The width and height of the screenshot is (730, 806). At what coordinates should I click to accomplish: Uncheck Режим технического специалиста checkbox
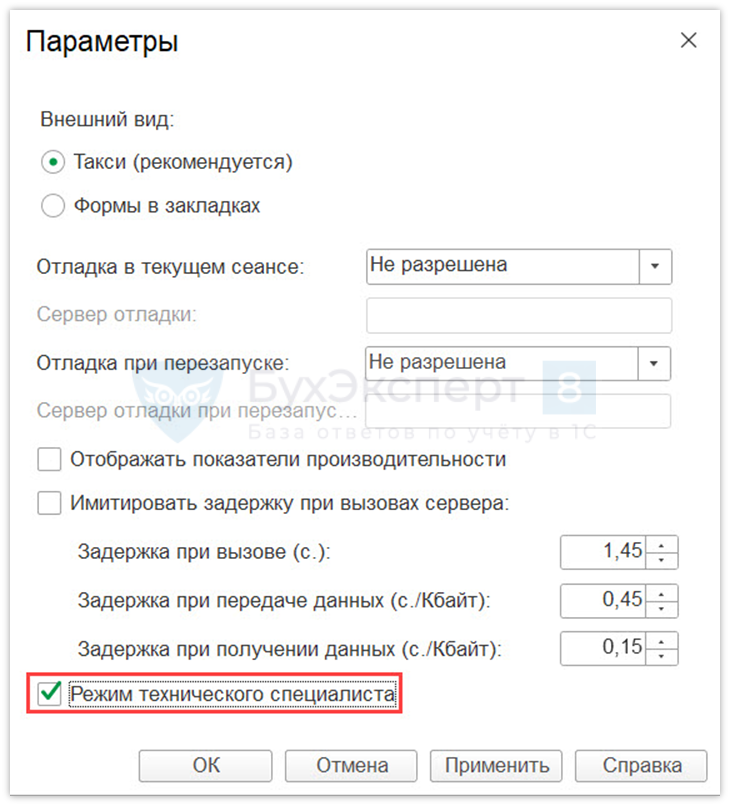(49, 694)
